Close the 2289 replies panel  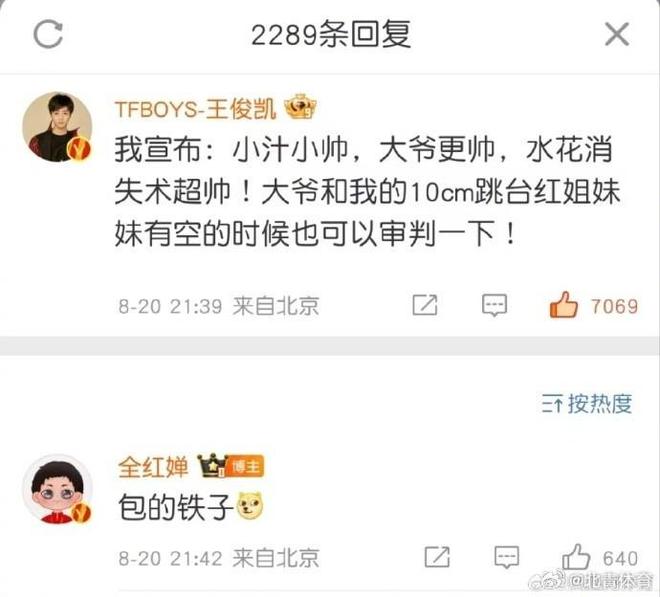click(617, 35)
